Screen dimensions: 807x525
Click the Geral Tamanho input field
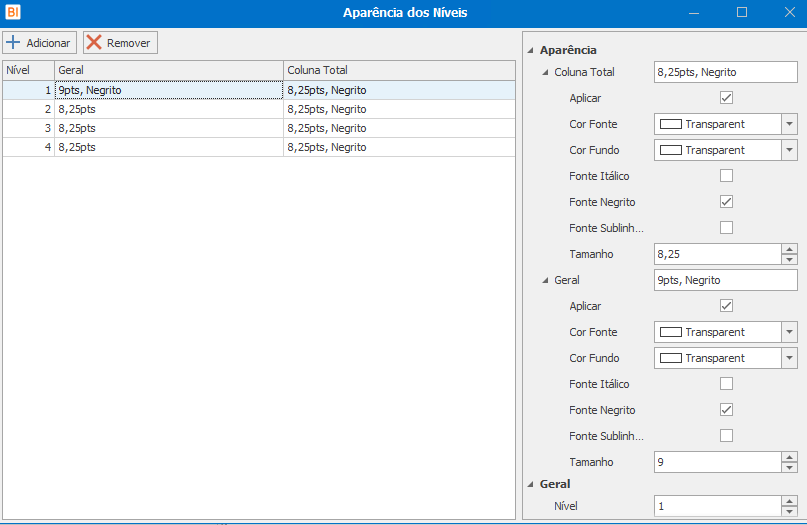click(716, 462)
